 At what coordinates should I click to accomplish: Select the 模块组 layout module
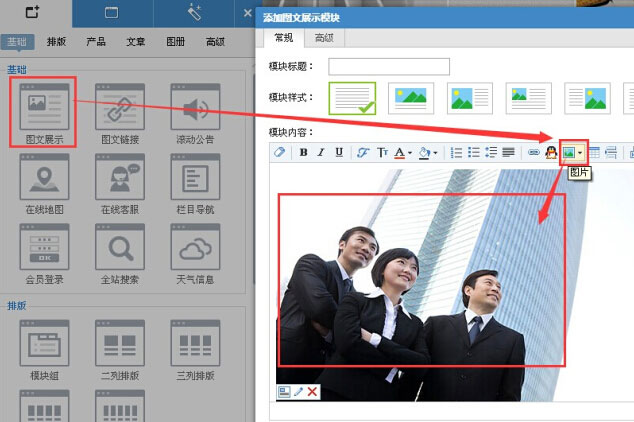[x=44, y=350]
